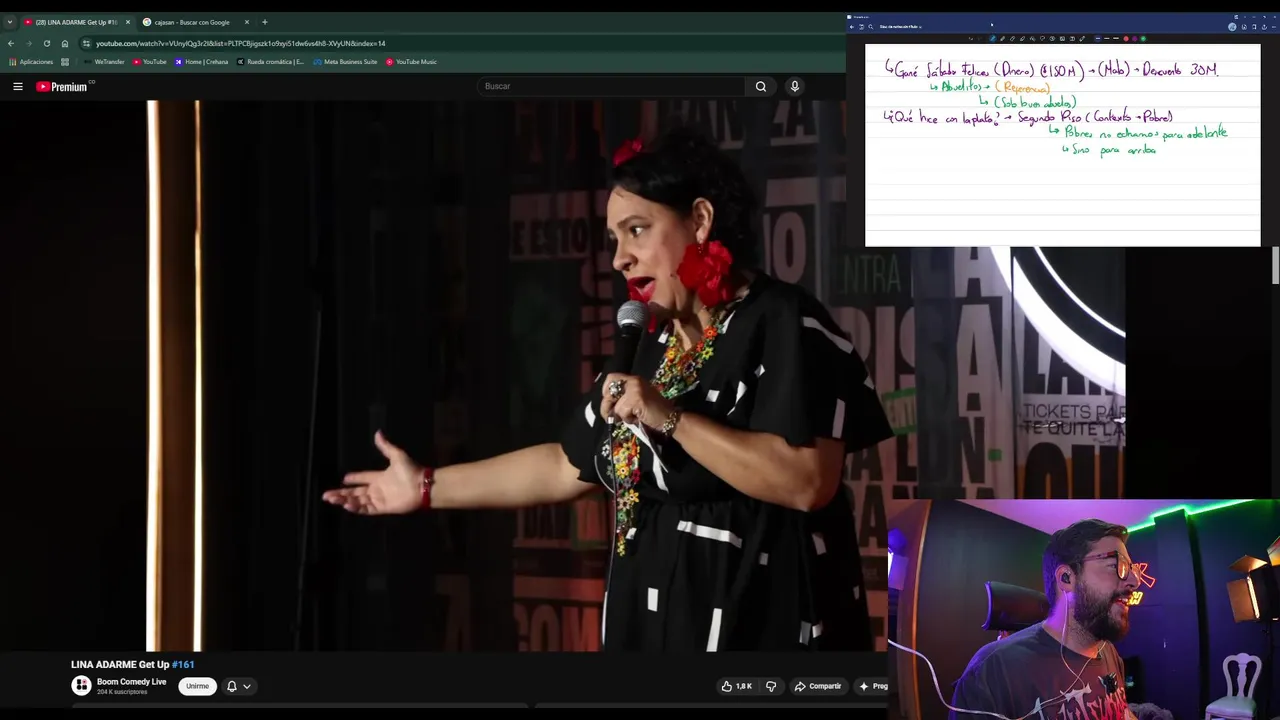This screenshot has width=1280, height=720.
Task: Close the cajasan Google search tab
Action: tap(247, 22)
